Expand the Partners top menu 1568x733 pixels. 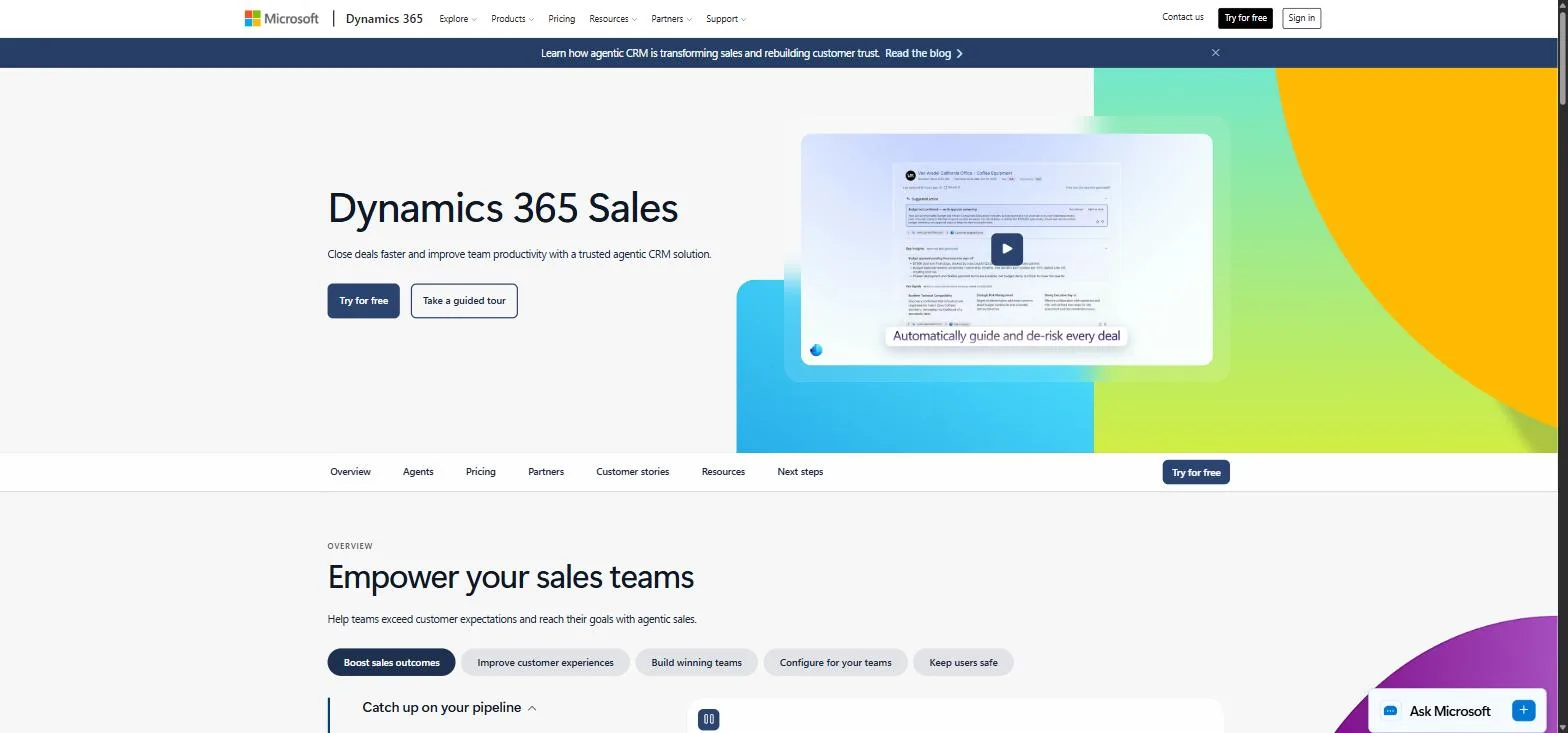(671, 19)
